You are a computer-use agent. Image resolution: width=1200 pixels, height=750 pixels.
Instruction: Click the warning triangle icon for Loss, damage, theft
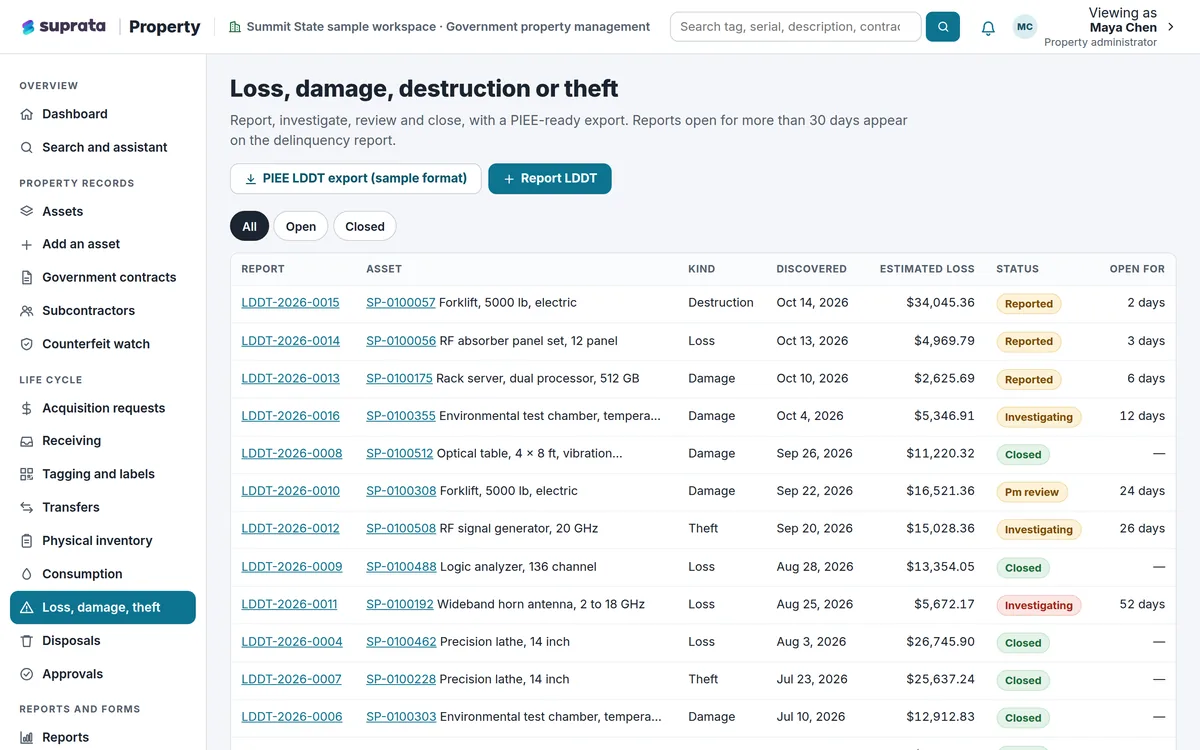27,607
